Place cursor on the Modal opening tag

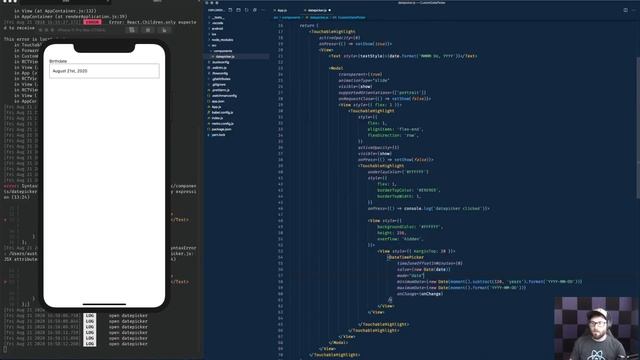coord(336,68)
